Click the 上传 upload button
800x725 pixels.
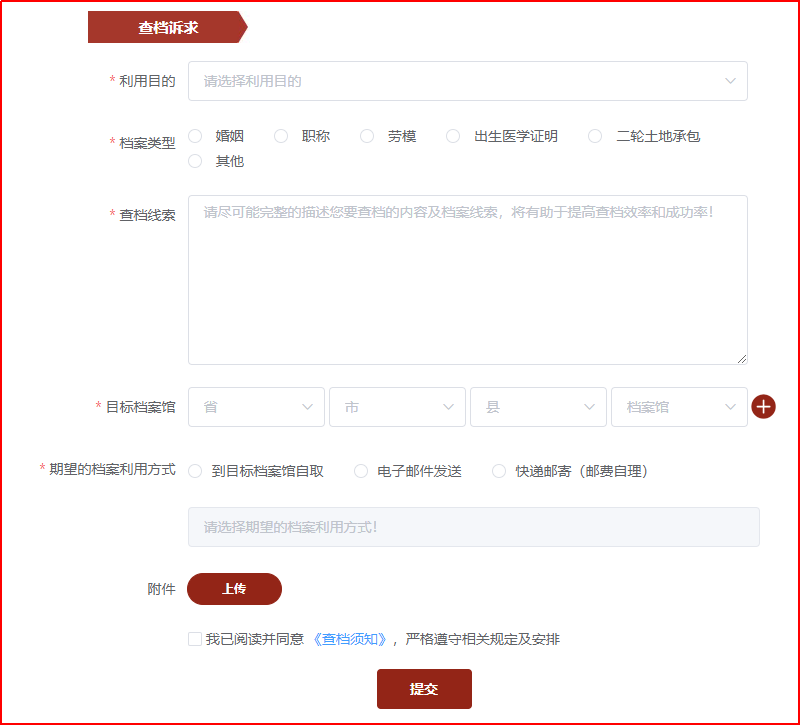point(234,589)
